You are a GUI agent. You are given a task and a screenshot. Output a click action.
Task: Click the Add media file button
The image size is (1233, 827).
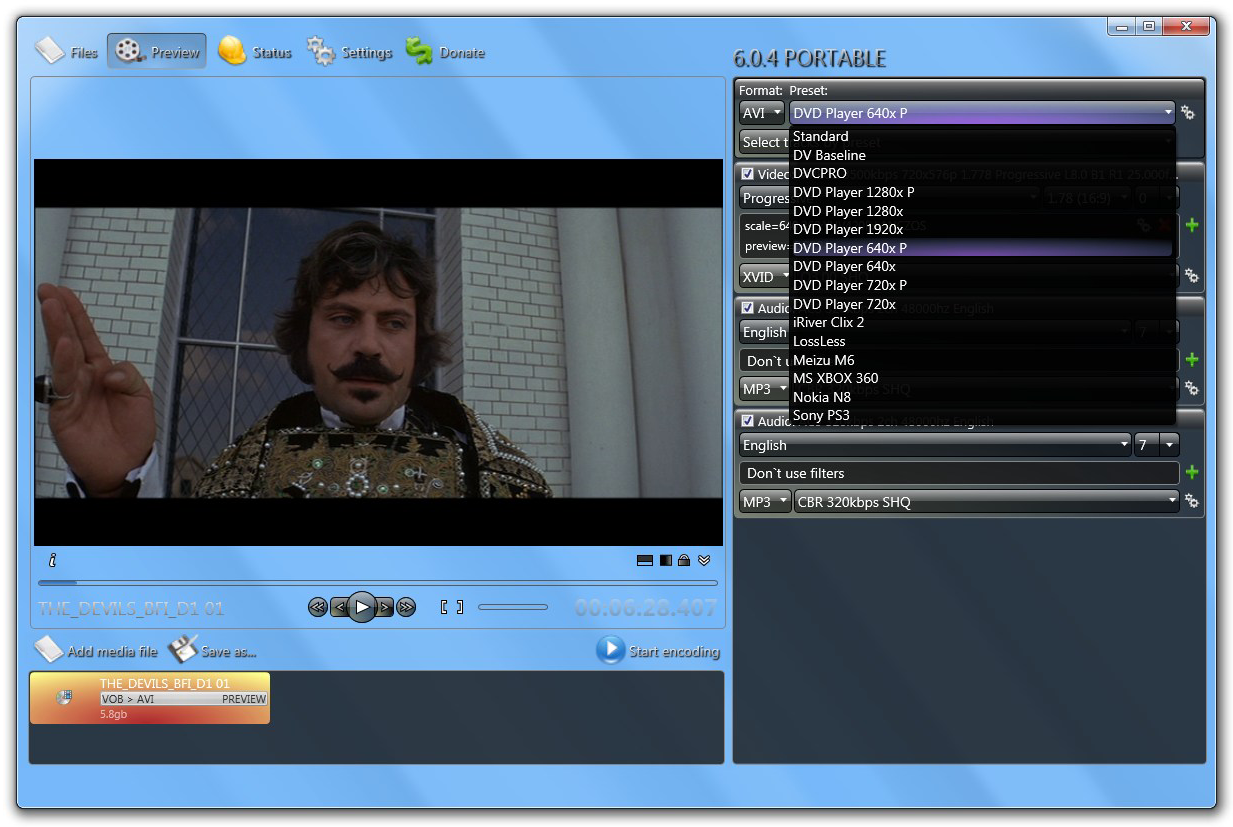point(96,650)
